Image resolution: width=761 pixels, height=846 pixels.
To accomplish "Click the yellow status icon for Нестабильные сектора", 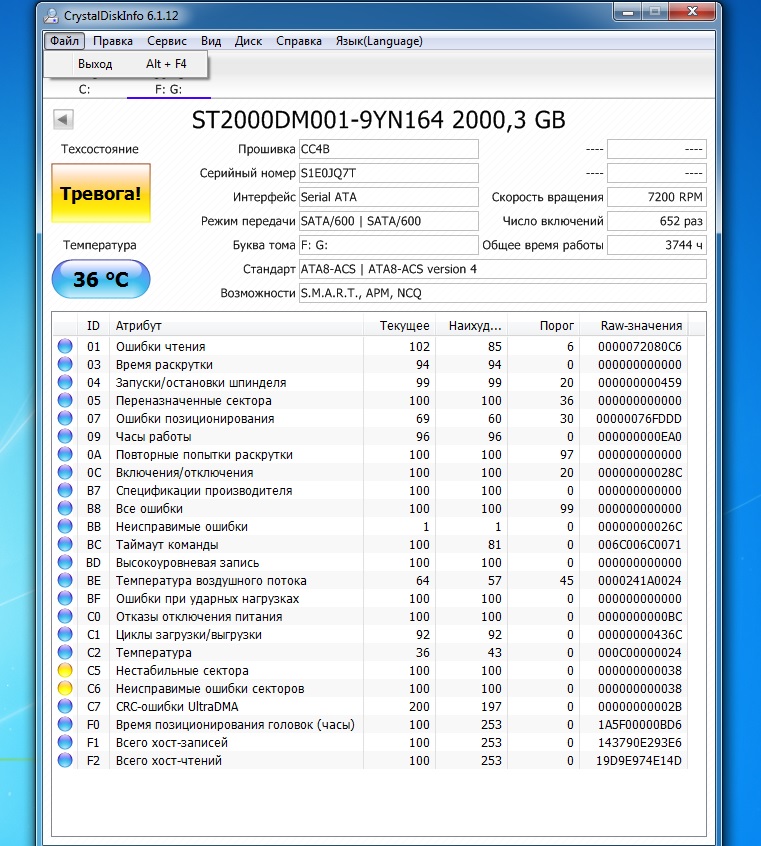I will (65, 671).
